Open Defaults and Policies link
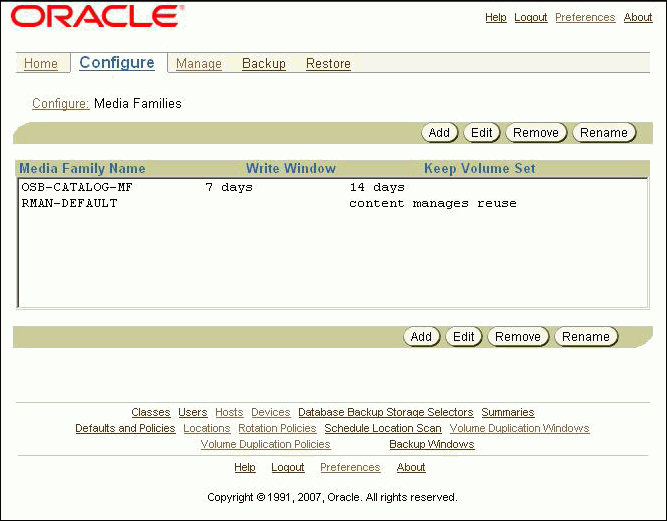 click(x=125, y=428)
